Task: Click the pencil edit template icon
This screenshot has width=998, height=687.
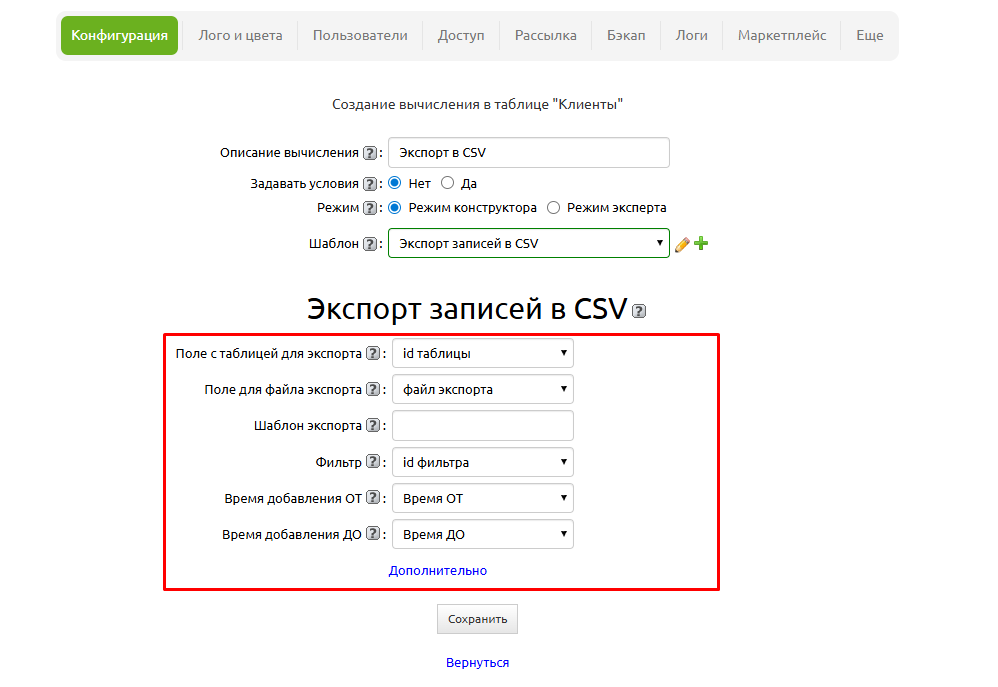Action: (x=682, y=244)
